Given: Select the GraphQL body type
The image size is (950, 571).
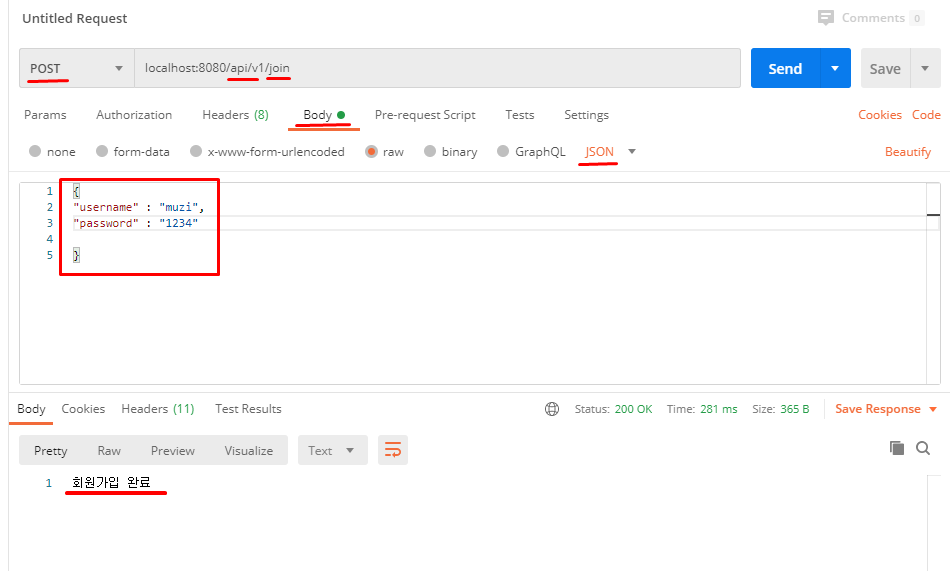Looking at the screenshot, I should tap(503, 151).
